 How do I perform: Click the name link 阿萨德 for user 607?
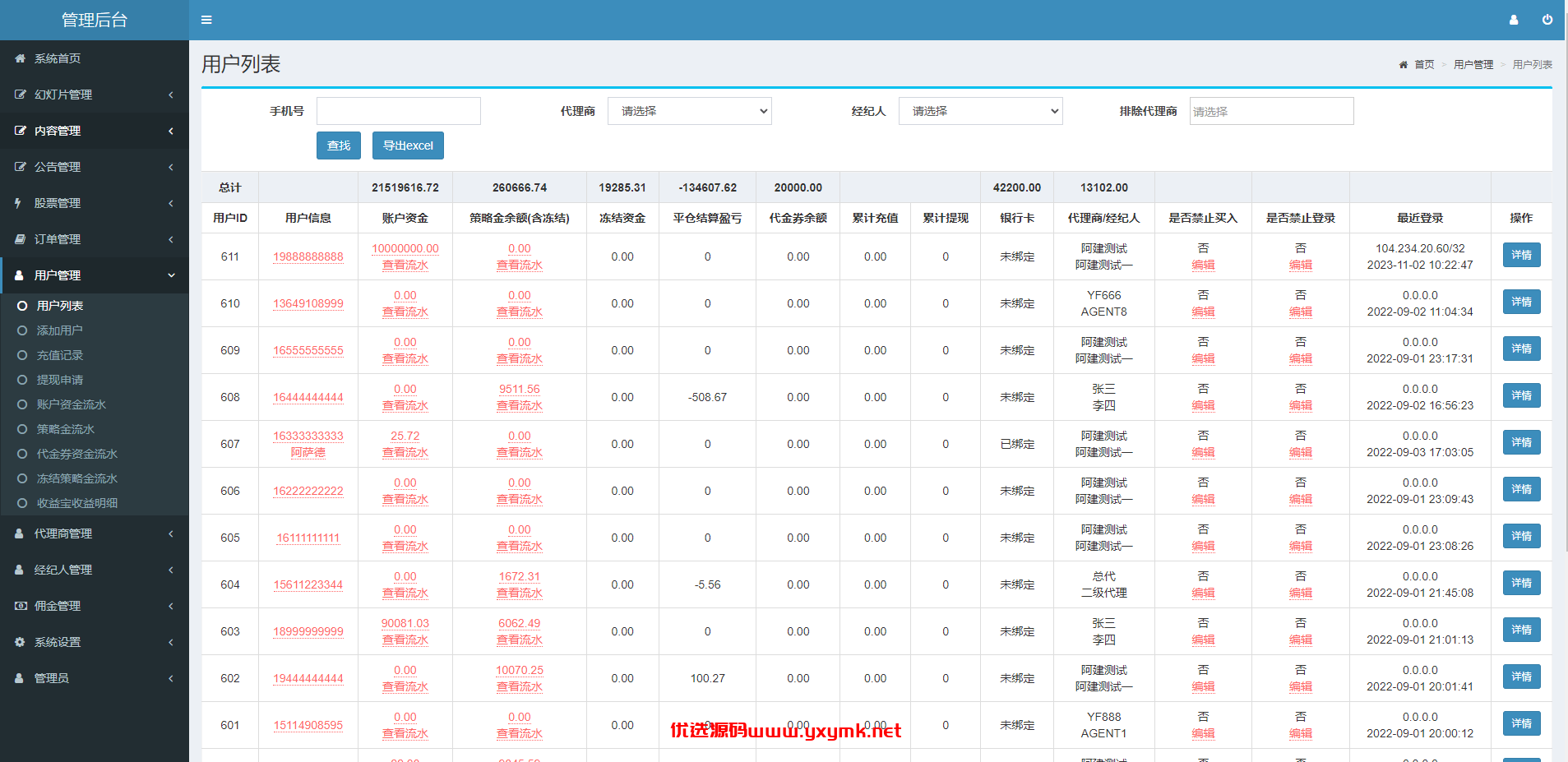point(308,452)
